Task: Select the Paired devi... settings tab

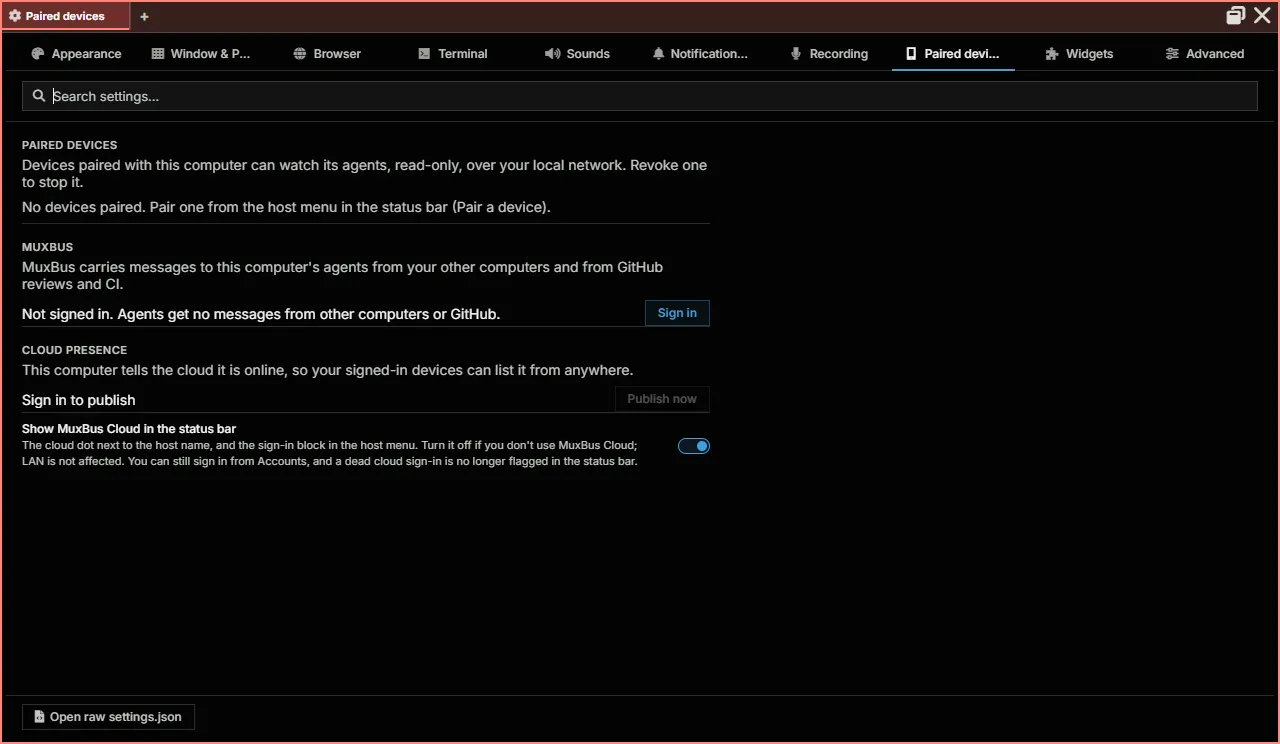Action: click(x=953, y=54)
